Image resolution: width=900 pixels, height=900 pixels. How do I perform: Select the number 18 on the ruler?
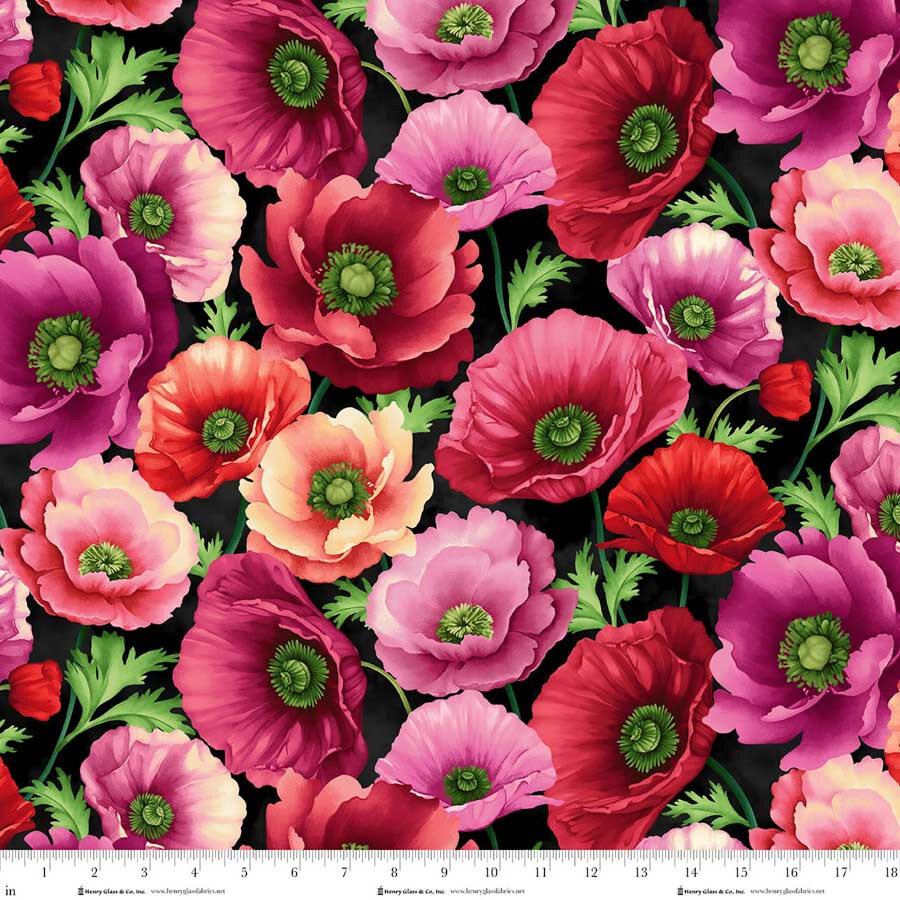pos(888,873)
